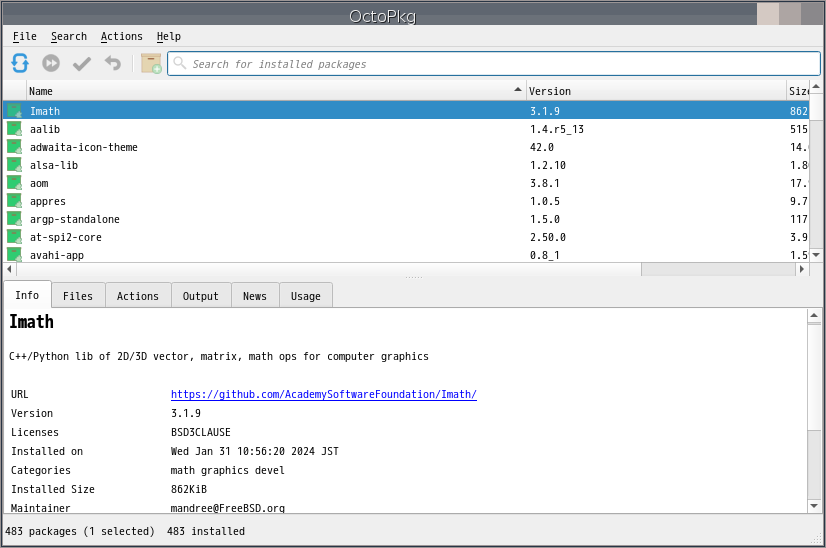Viewport: 826px width, 548px height.
Task: Click the install local package icon
Action: pos(151,63)
